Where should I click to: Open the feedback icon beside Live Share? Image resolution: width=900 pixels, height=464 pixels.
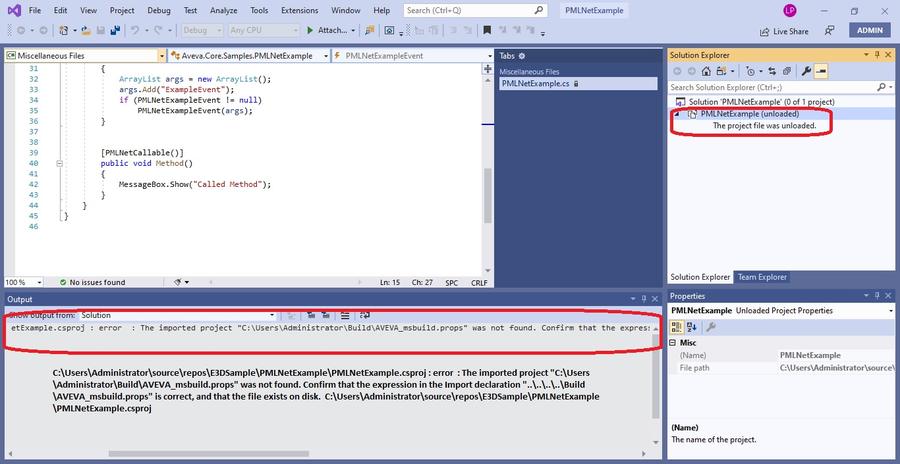click(829, 31)
